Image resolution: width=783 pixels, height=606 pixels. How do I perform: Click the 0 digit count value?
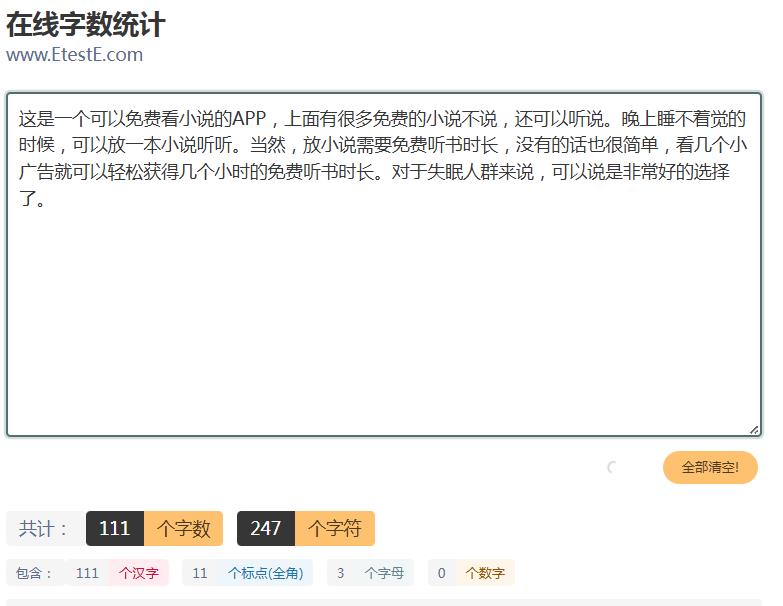[441, 573]
